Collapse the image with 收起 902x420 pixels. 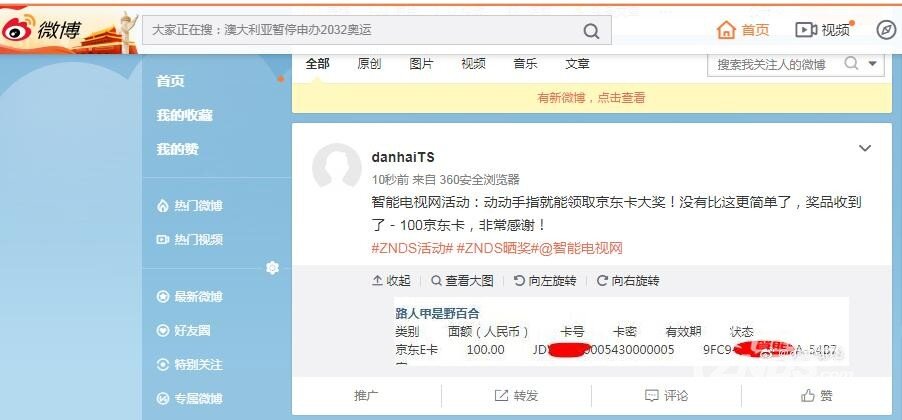[391, 281]
